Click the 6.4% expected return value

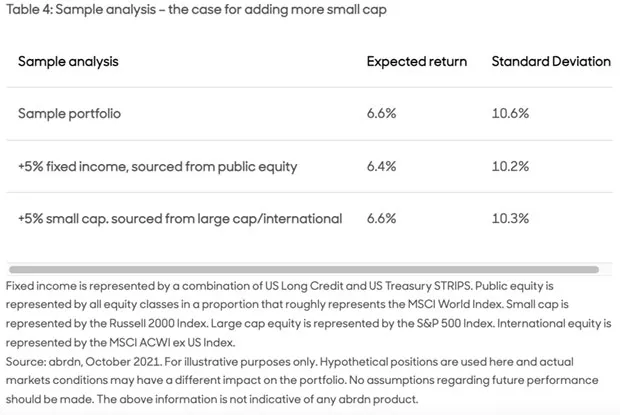click(382, 166)
